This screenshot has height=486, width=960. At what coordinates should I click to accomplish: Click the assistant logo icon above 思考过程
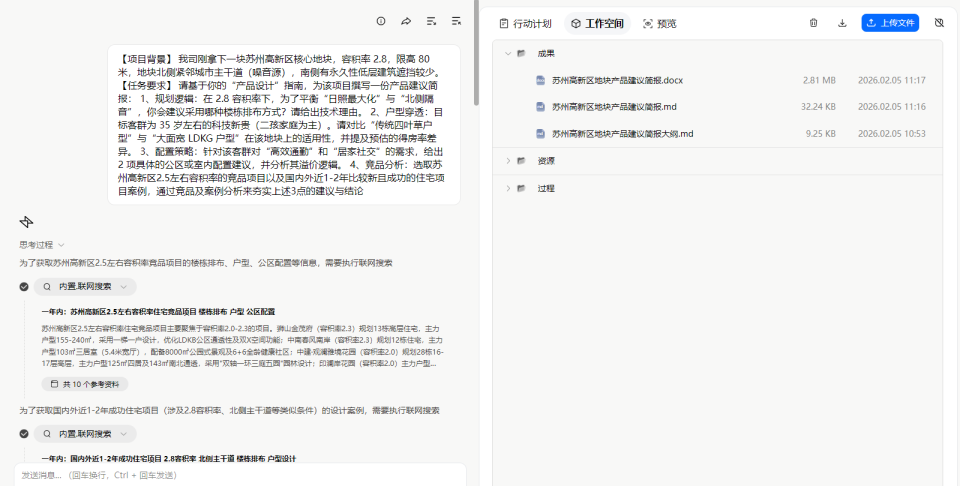pos(26,222)
